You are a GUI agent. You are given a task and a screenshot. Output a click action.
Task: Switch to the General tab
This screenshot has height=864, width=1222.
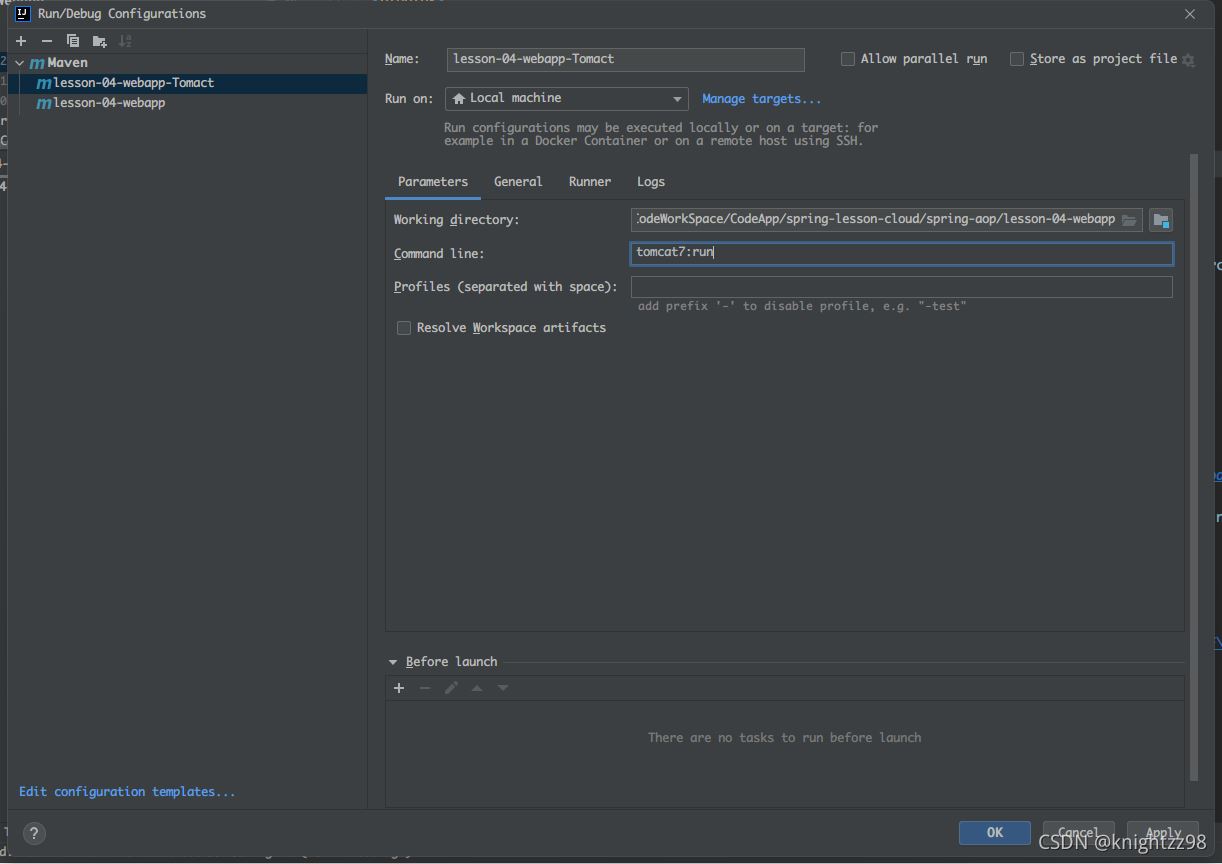(x=518, y=181)
